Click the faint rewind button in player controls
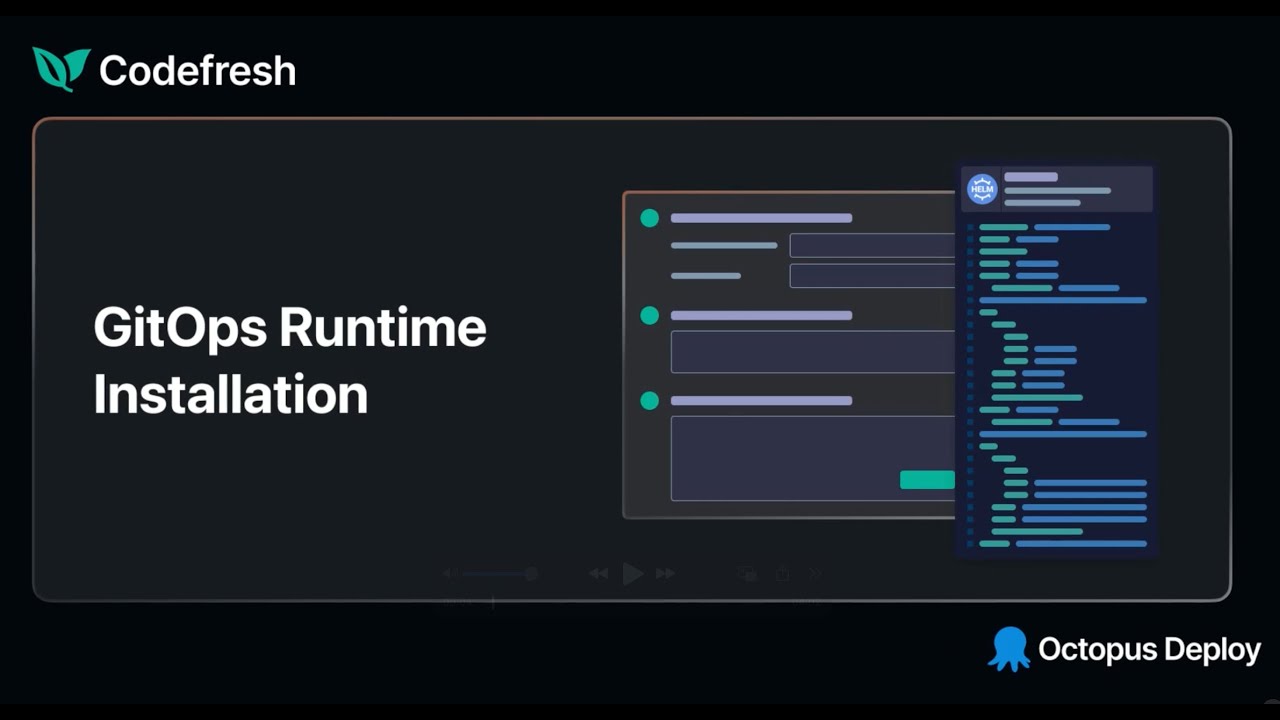The image size is (1280, 720). [x=598, y=573]
